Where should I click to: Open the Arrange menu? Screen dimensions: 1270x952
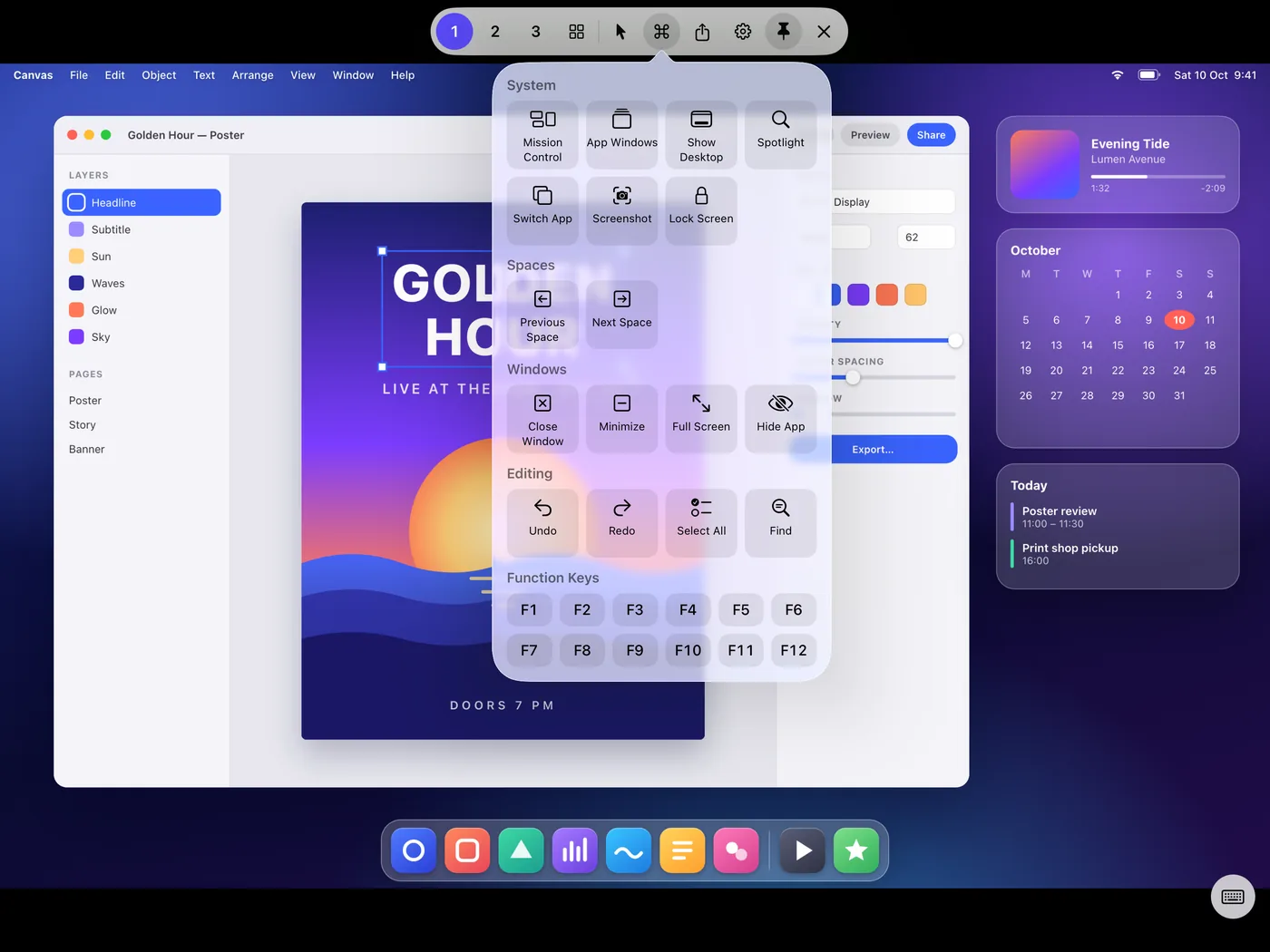tap(252, 75)
